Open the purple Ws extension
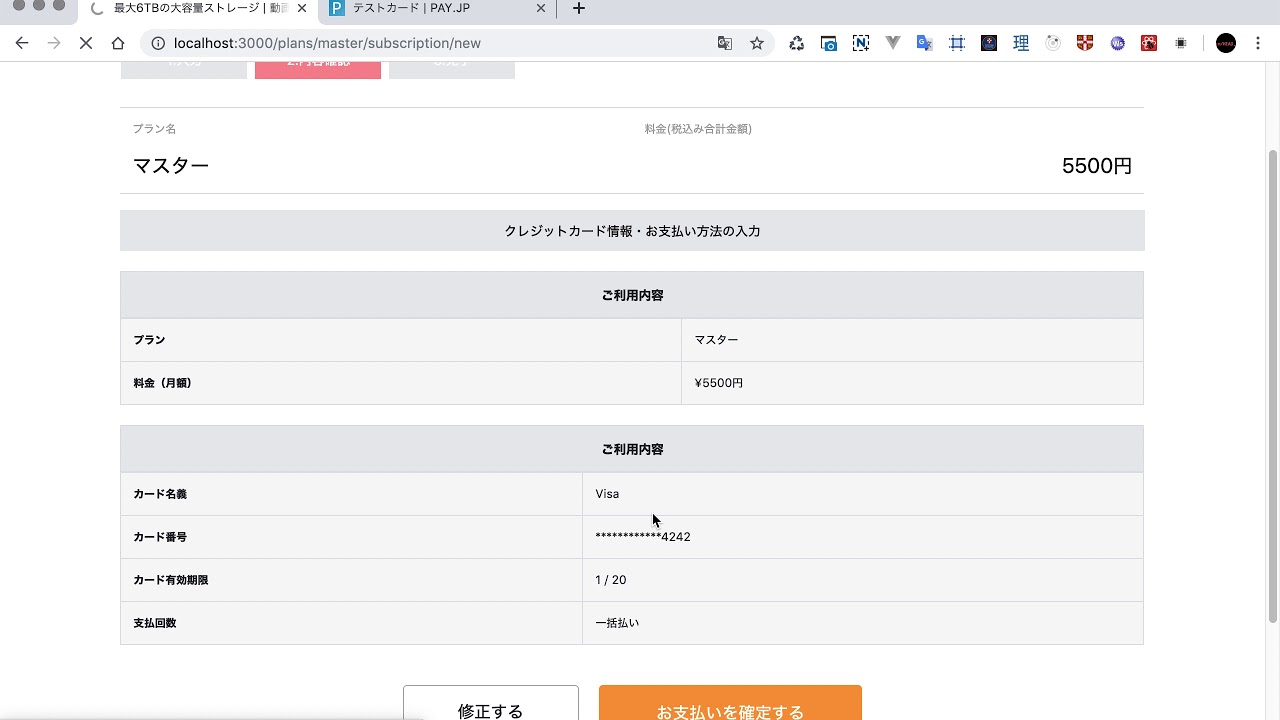 (x=1118, y=43)
